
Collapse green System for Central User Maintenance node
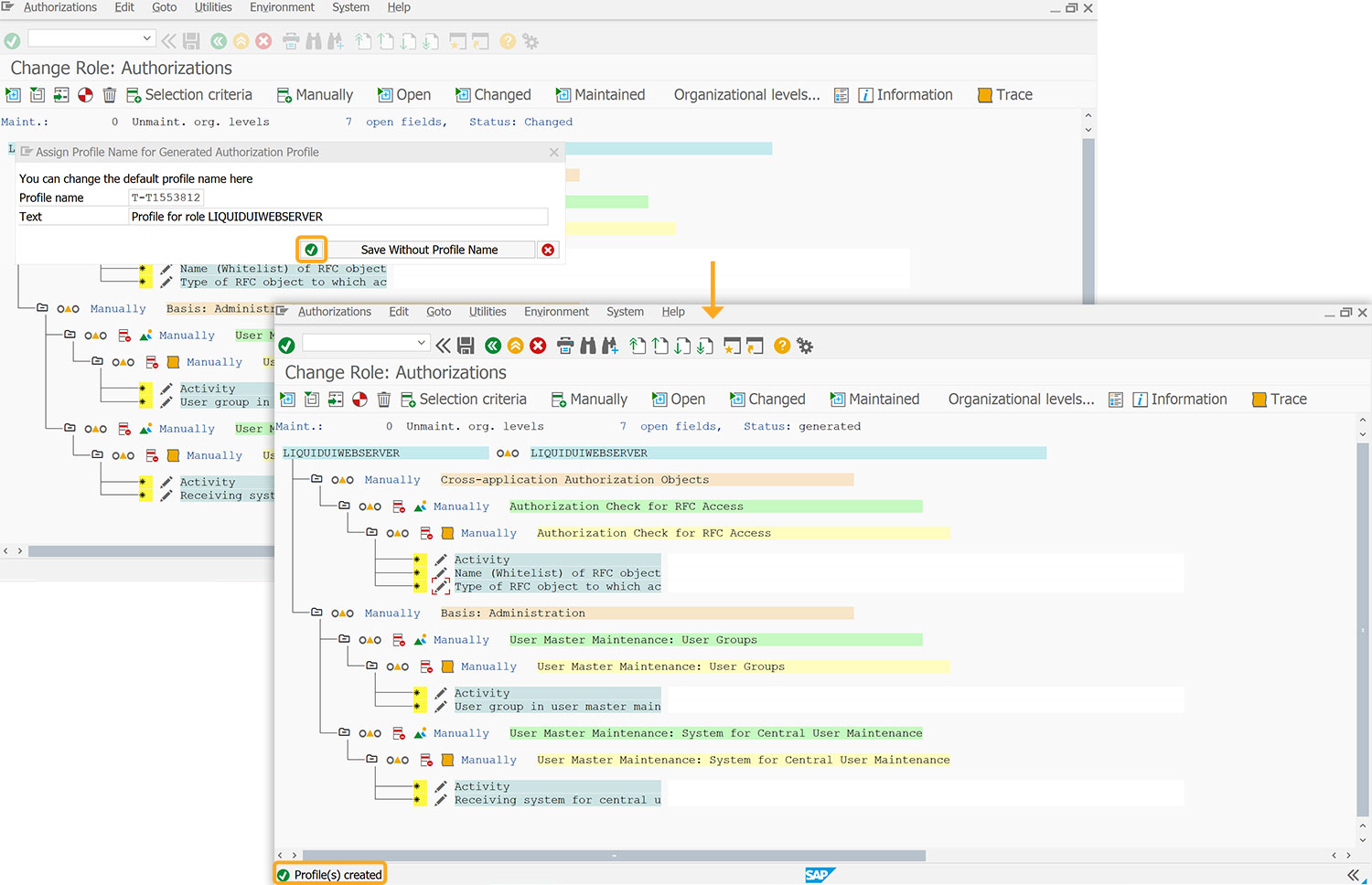(344, 732)
